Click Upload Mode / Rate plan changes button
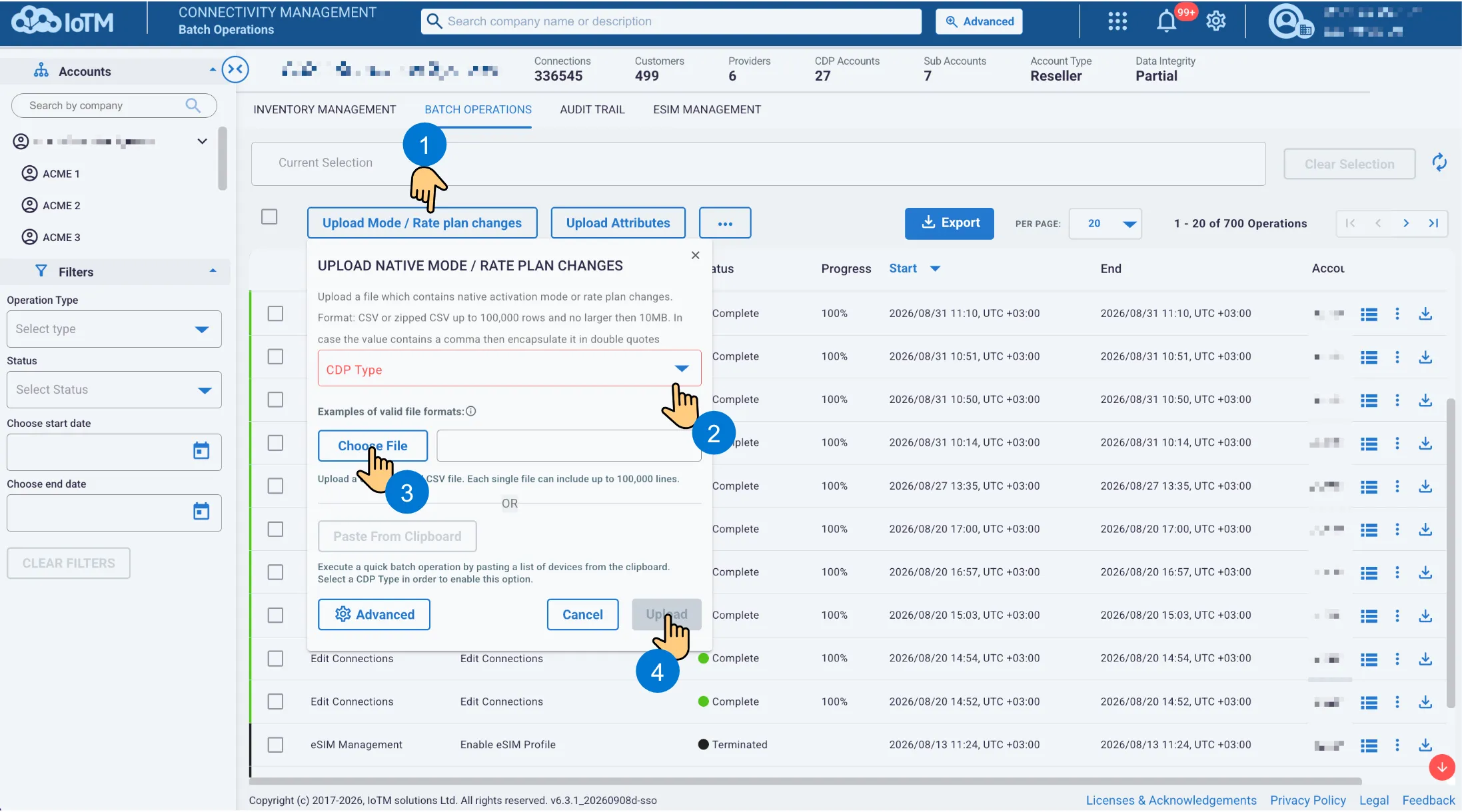 coord(422,223)
